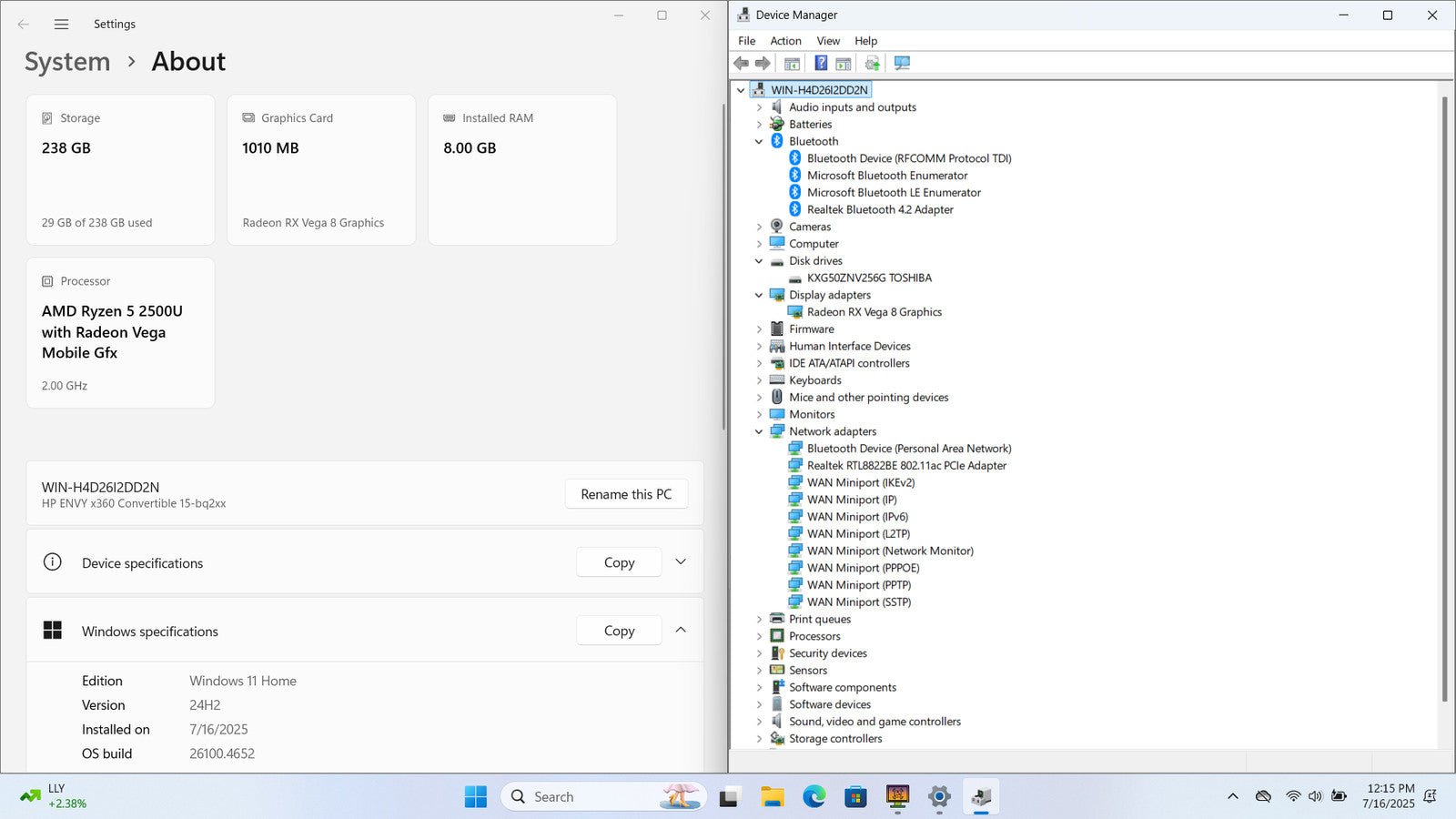Collapse the Windows specifications section
Screen dimensions: 1456x819
point(681,630)
